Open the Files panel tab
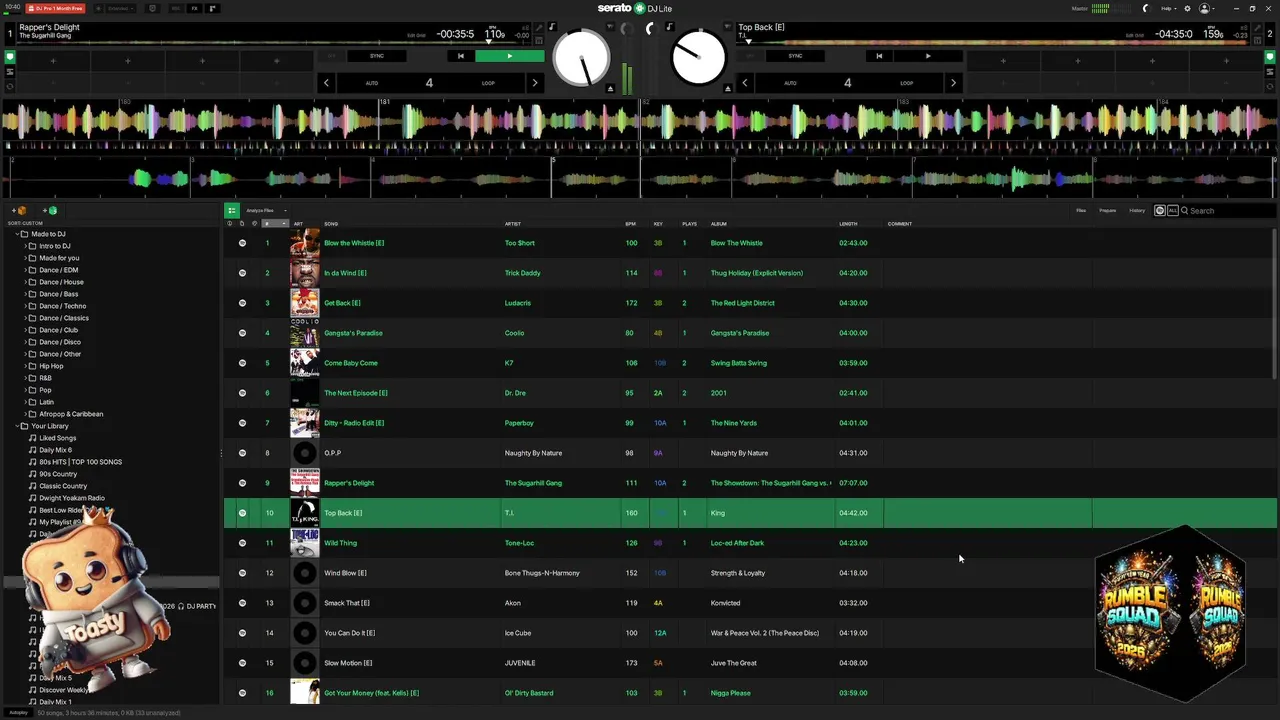1280x720 pixels. 1081,211
